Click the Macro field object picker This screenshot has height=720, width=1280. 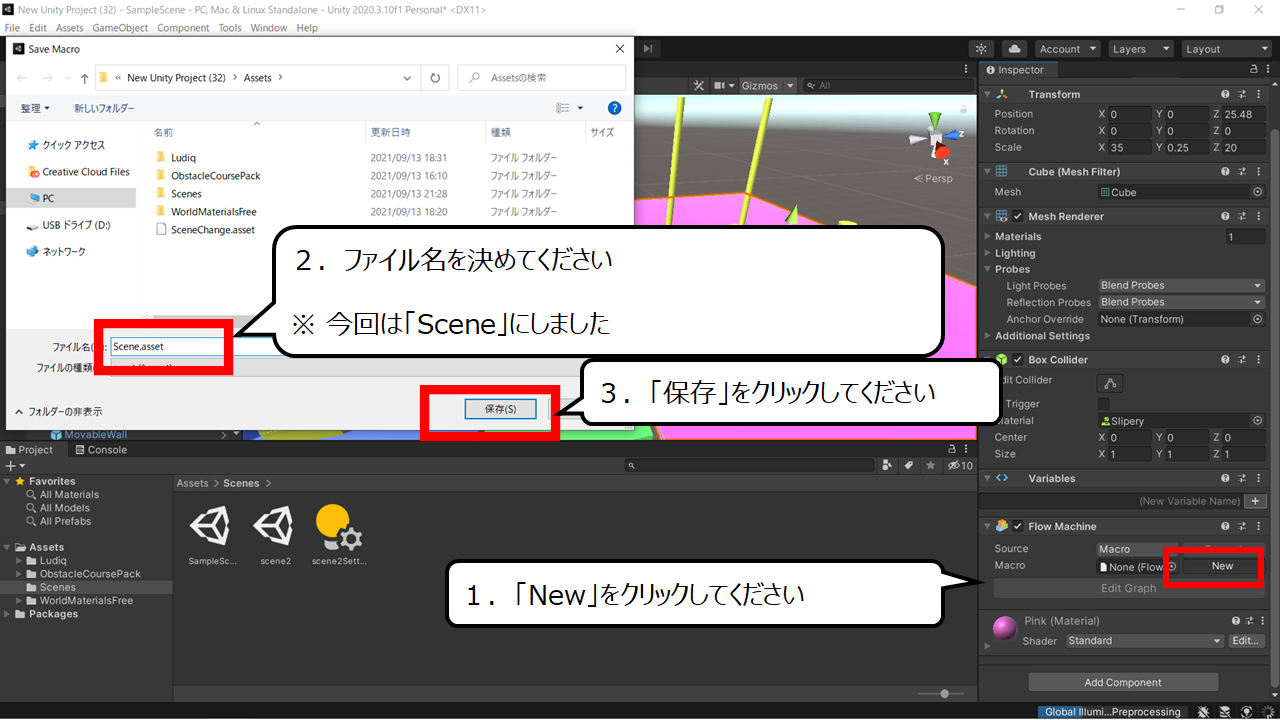point(1170,566)
